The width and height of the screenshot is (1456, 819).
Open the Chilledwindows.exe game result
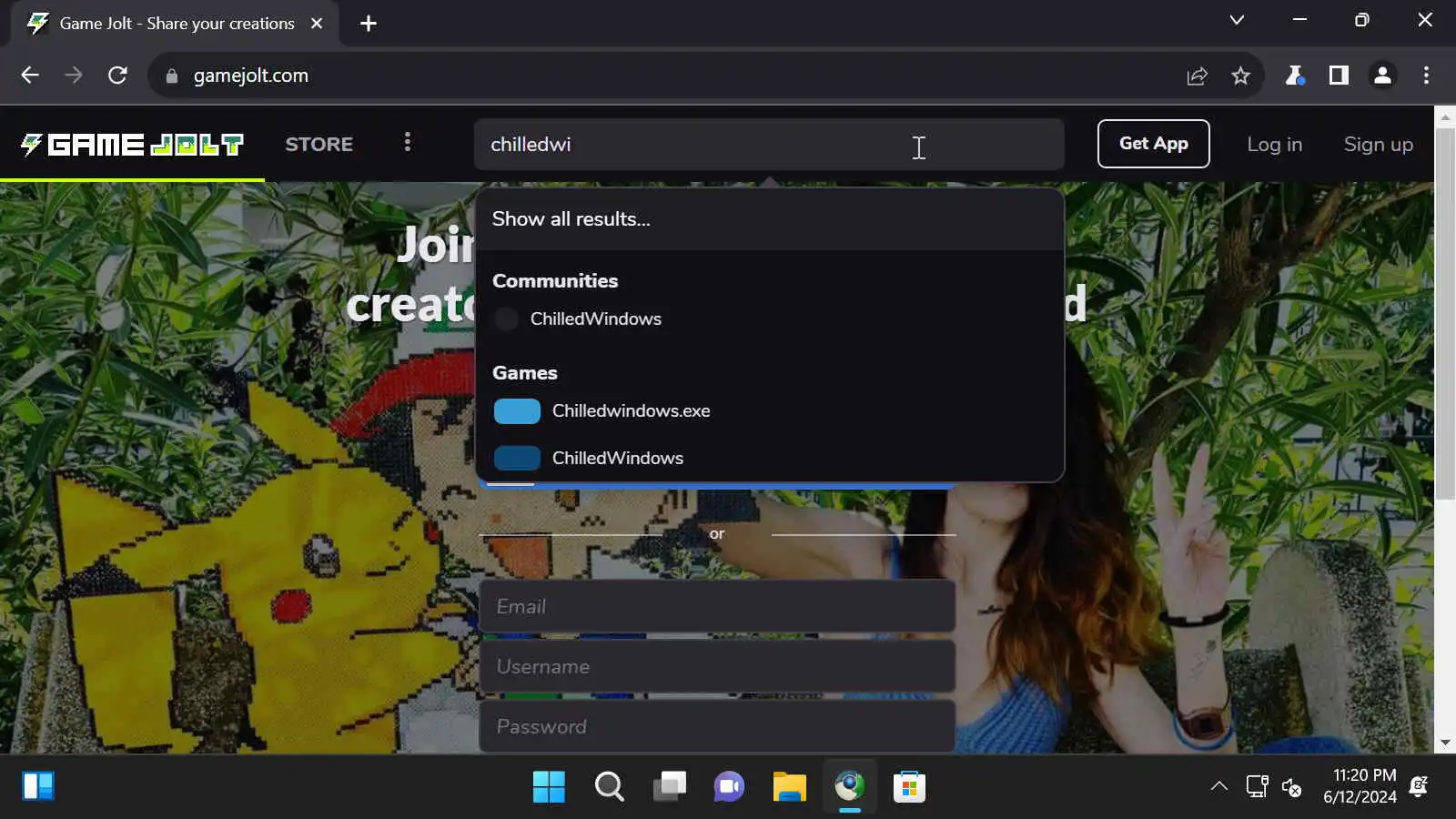tap(769, 411)
